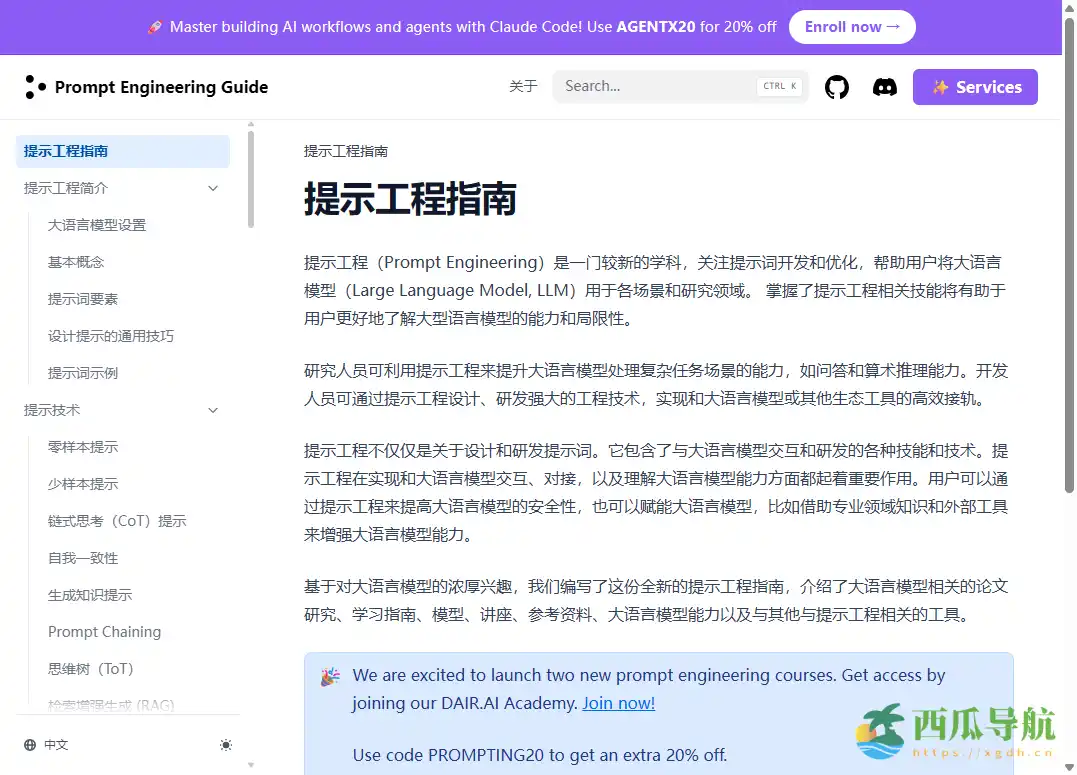Open the GitHub repository icon
This screenshot has height=775, width=1077.
pos(836,86)
